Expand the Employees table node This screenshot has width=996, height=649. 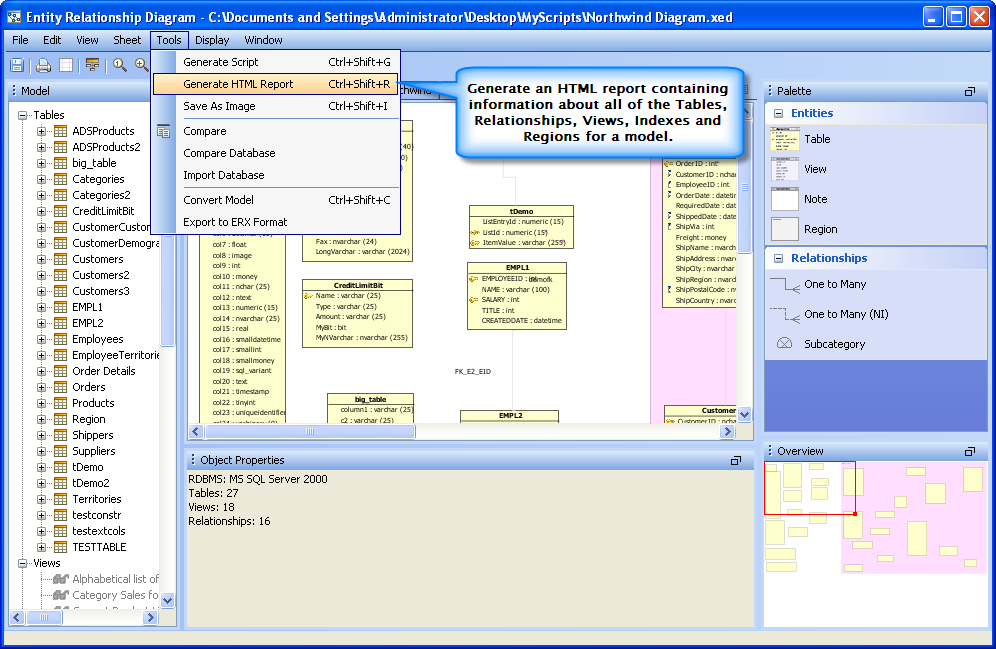(41, 339)
